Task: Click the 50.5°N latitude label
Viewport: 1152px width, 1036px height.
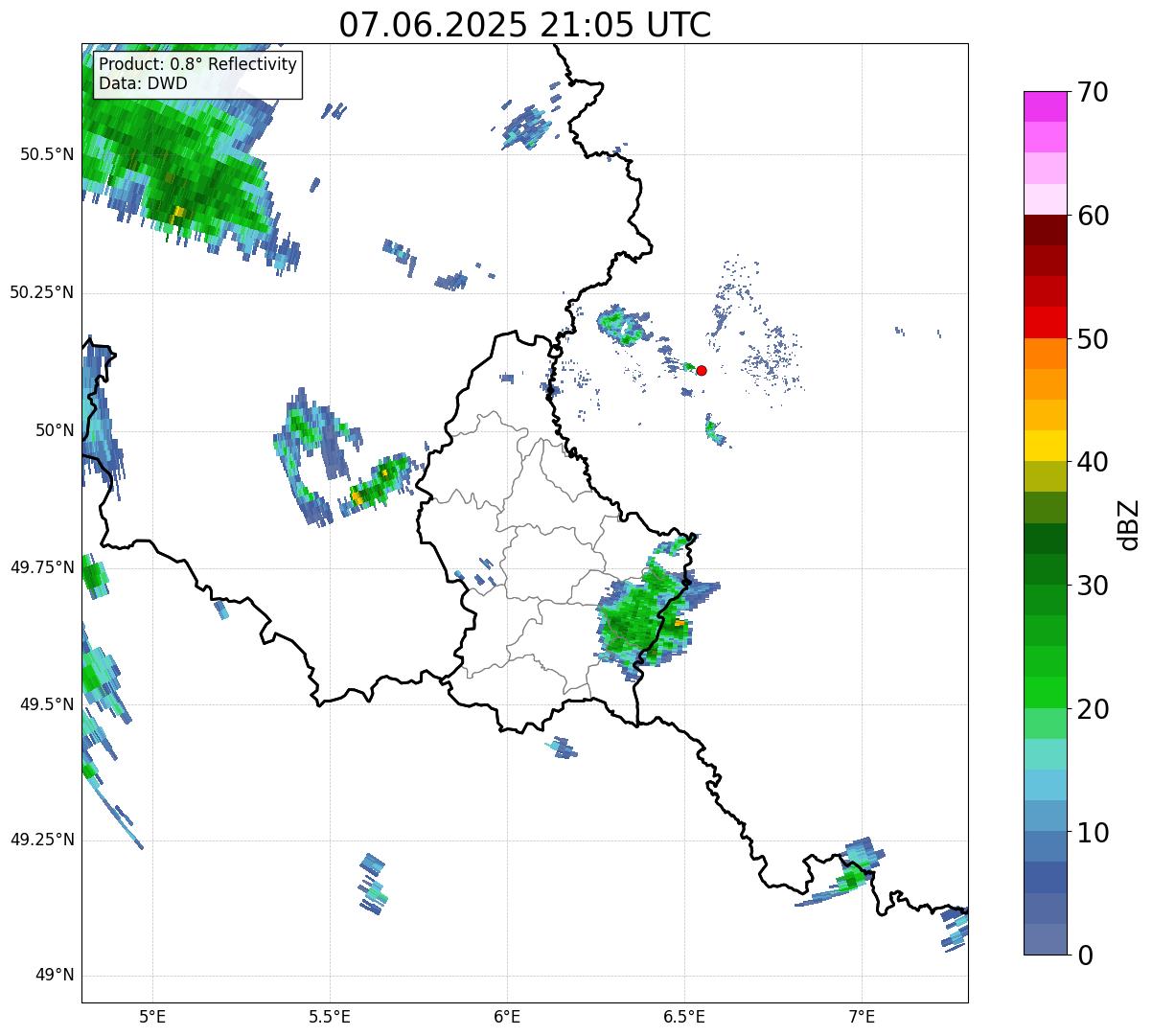Action: click(47, 154)
